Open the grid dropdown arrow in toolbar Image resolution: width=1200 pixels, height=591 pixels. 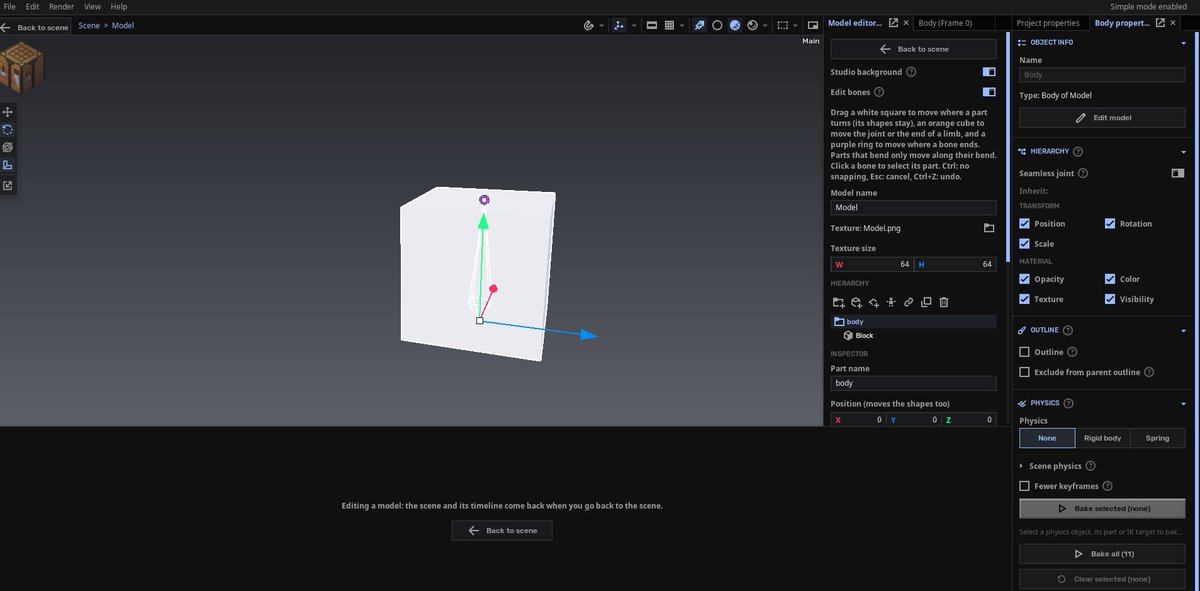click(682, 26)
